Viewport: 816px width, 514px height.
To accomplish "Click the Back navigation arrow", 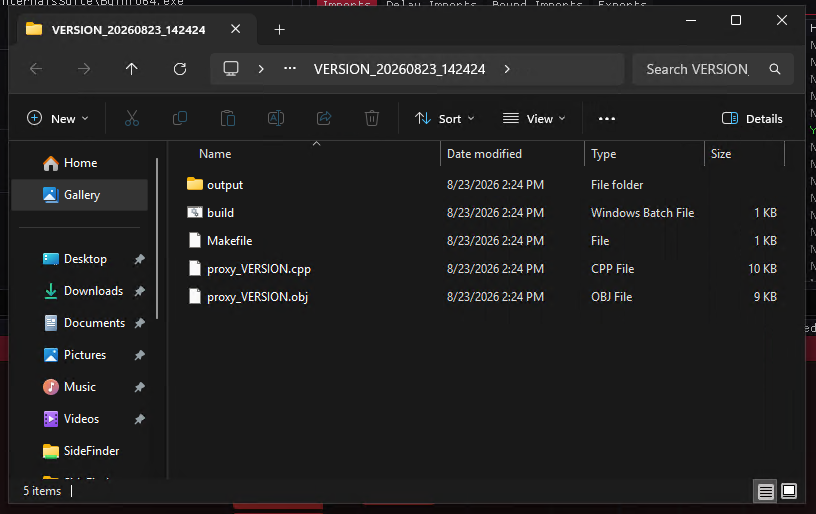I will coord(36,69).
